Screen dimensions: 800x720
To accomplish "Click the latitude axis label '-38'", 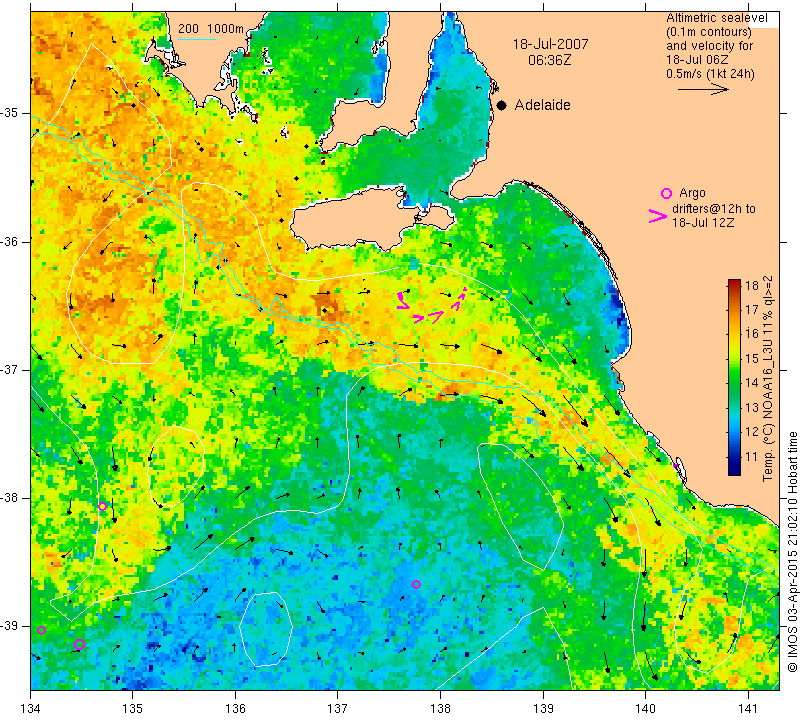I will [10, 498].
